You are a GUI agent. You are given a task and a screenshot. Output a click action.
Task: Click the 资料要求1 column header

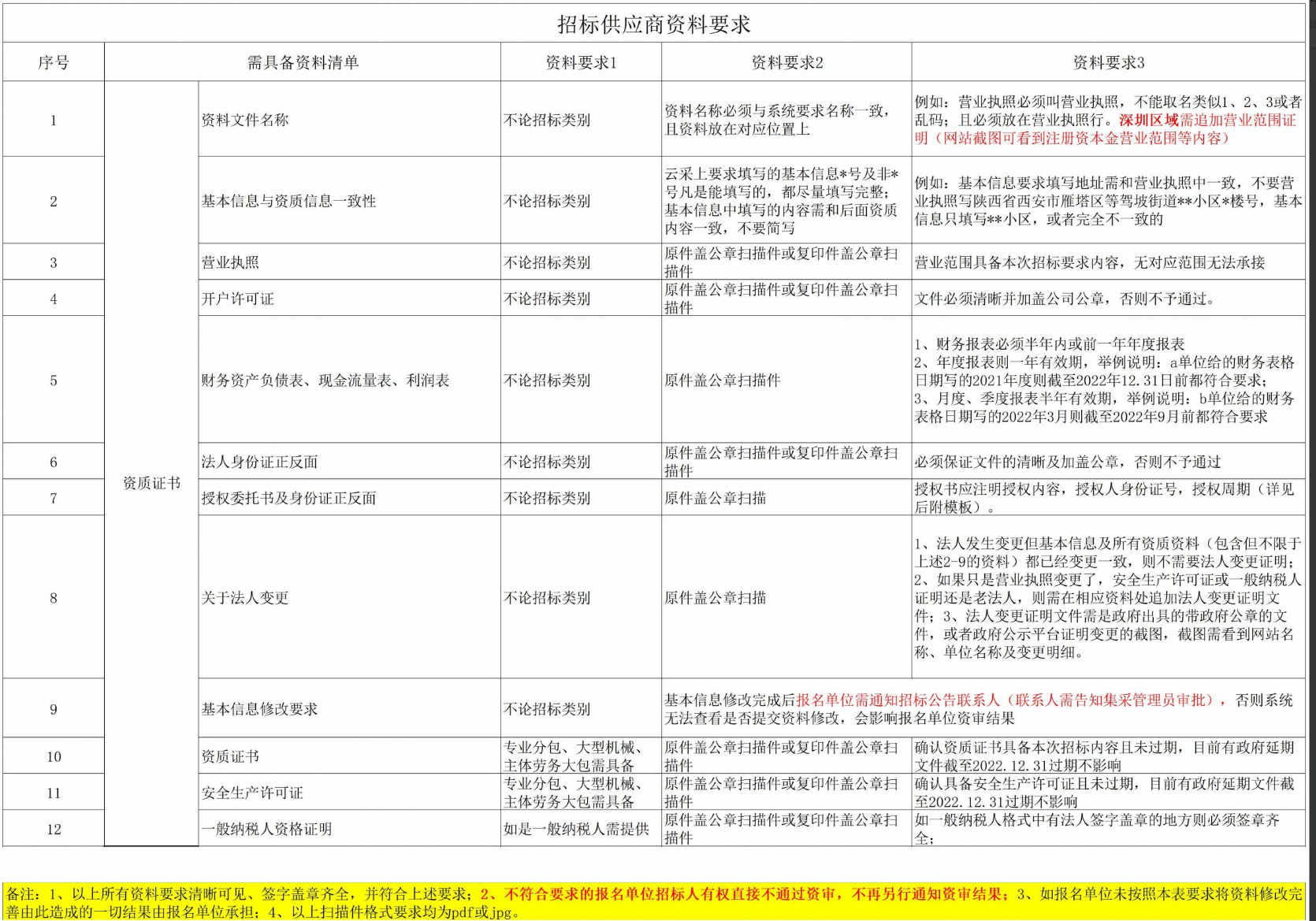[x=581, y=62]
